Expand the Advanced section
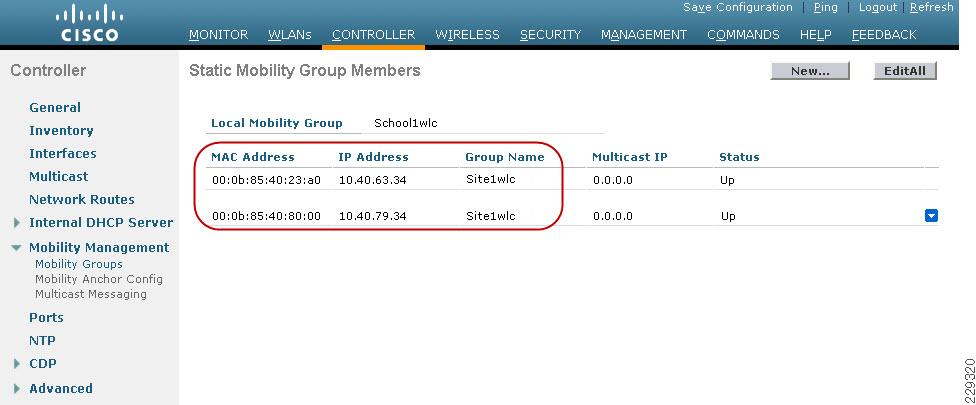 (x=17, y=389)
